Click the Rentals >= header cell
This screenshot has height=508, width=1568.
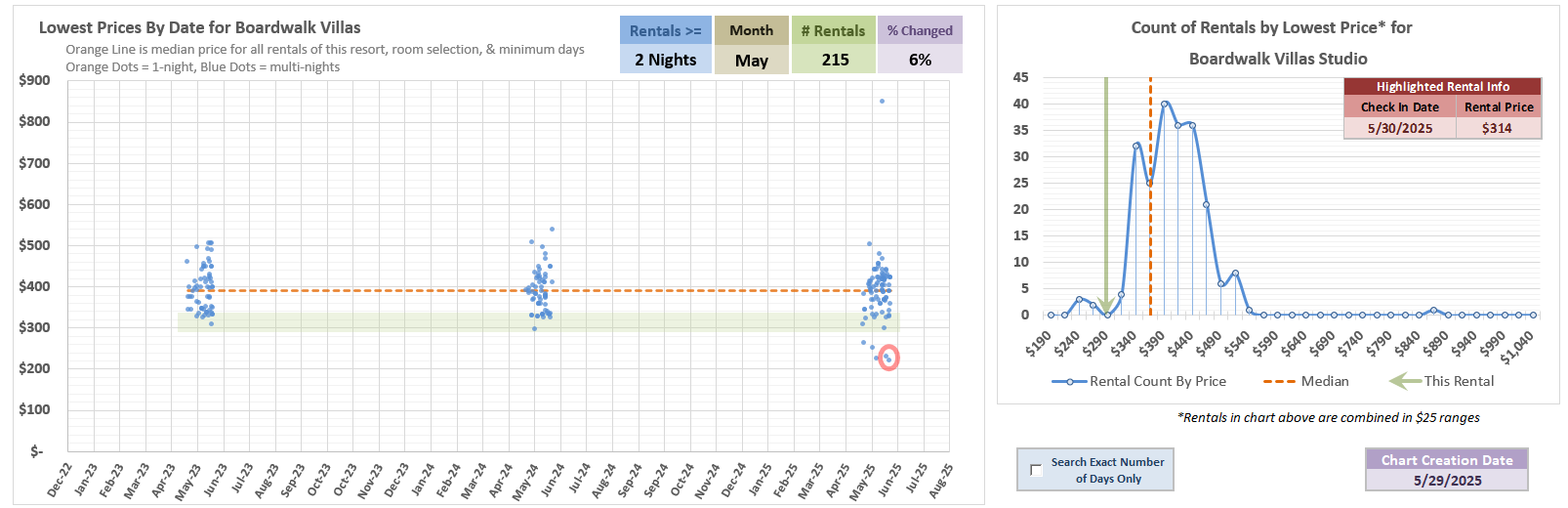coord(665,30)
